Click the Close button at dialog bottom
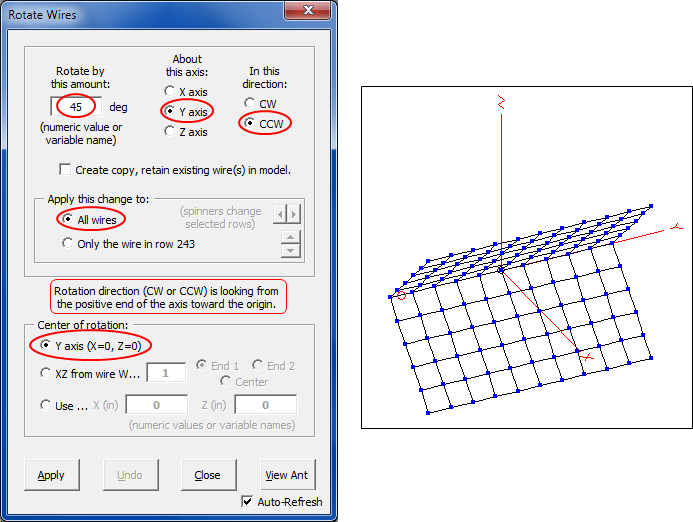The width and height of the screenshot is (693, 522). point(208,475)
